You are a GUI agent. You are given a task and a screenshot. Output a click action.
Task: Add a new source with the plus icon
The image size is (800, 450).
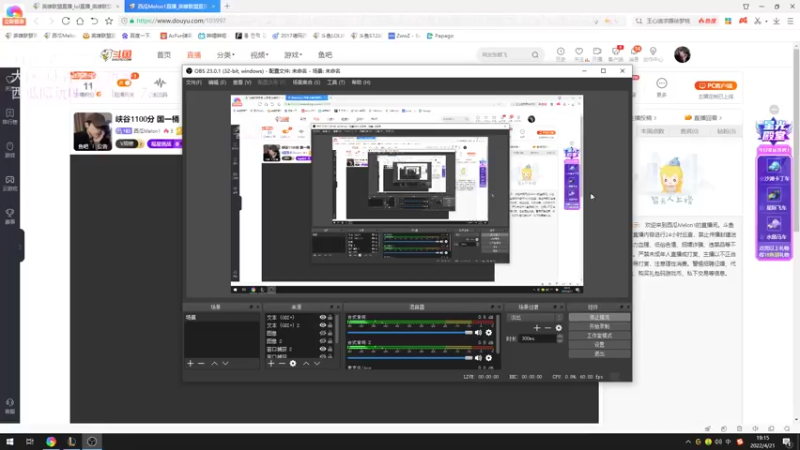(271, 363)
